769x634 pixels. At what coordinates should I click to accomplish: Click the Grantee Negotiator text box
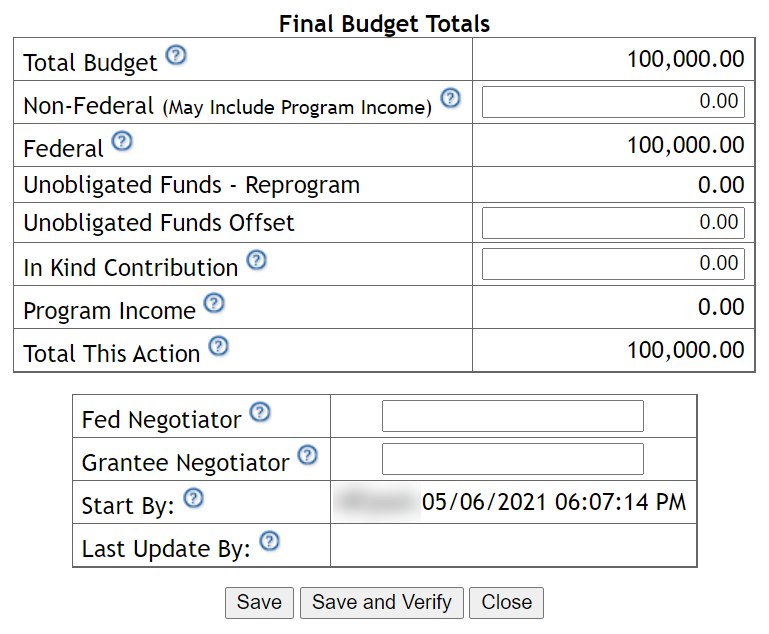(x=513, y=459)
